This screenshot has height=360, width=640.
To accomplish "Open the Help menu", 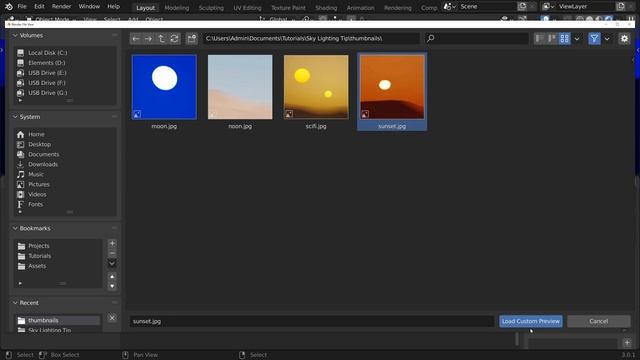I will coord(113,7).
